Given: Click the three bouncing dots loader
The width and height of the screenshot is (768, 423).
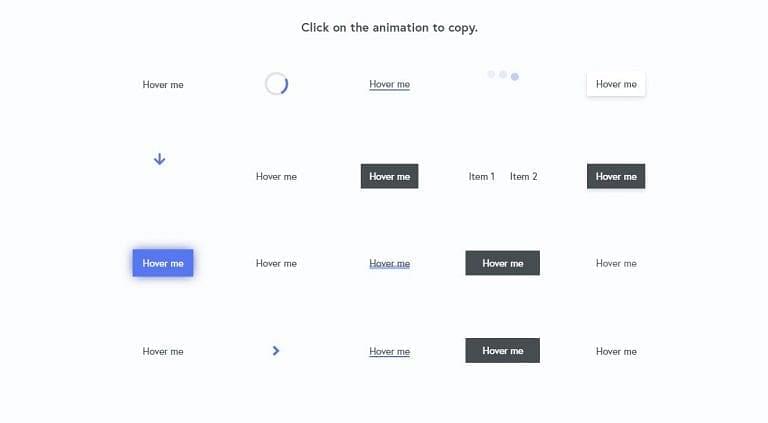Looking at the screenshot, I should tap(503, 75).
